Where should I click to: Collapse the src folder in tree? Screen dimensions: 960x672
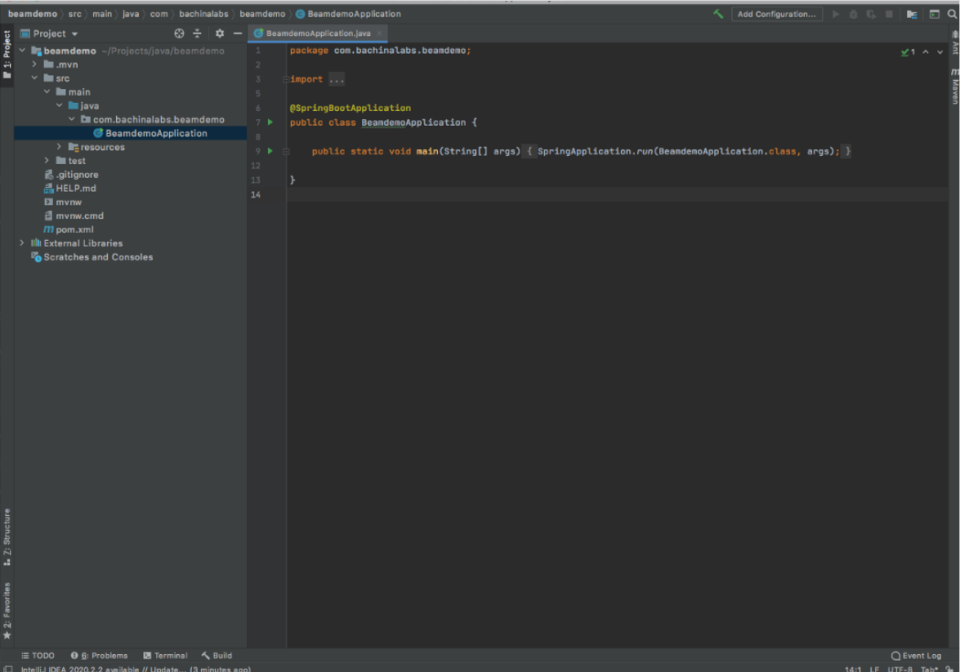pos(35,78)
